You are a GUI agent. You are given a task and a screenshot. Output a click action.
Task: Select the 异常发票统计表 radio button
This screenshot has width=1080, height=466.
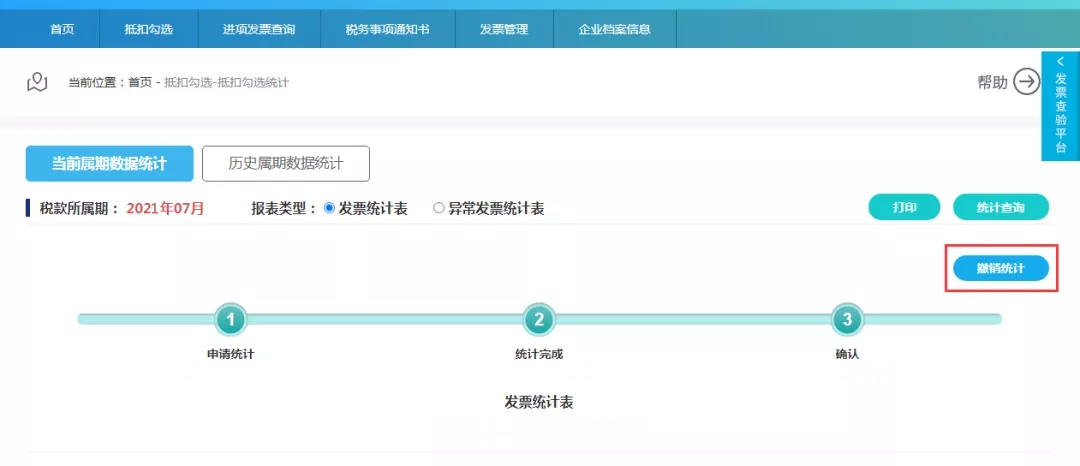pyautogui.click(x=438, y=208)
